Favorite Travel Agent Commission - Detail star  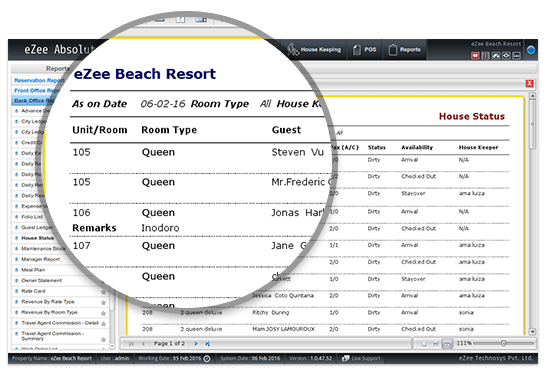[x=103, y=324]
